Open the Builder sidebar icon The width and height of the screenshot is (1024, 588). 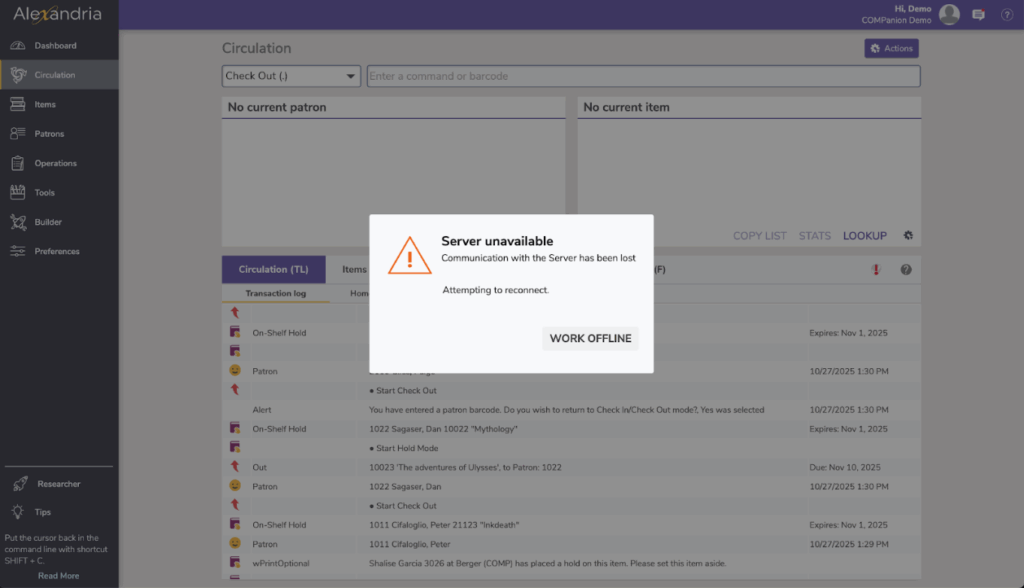click(18, 222)
